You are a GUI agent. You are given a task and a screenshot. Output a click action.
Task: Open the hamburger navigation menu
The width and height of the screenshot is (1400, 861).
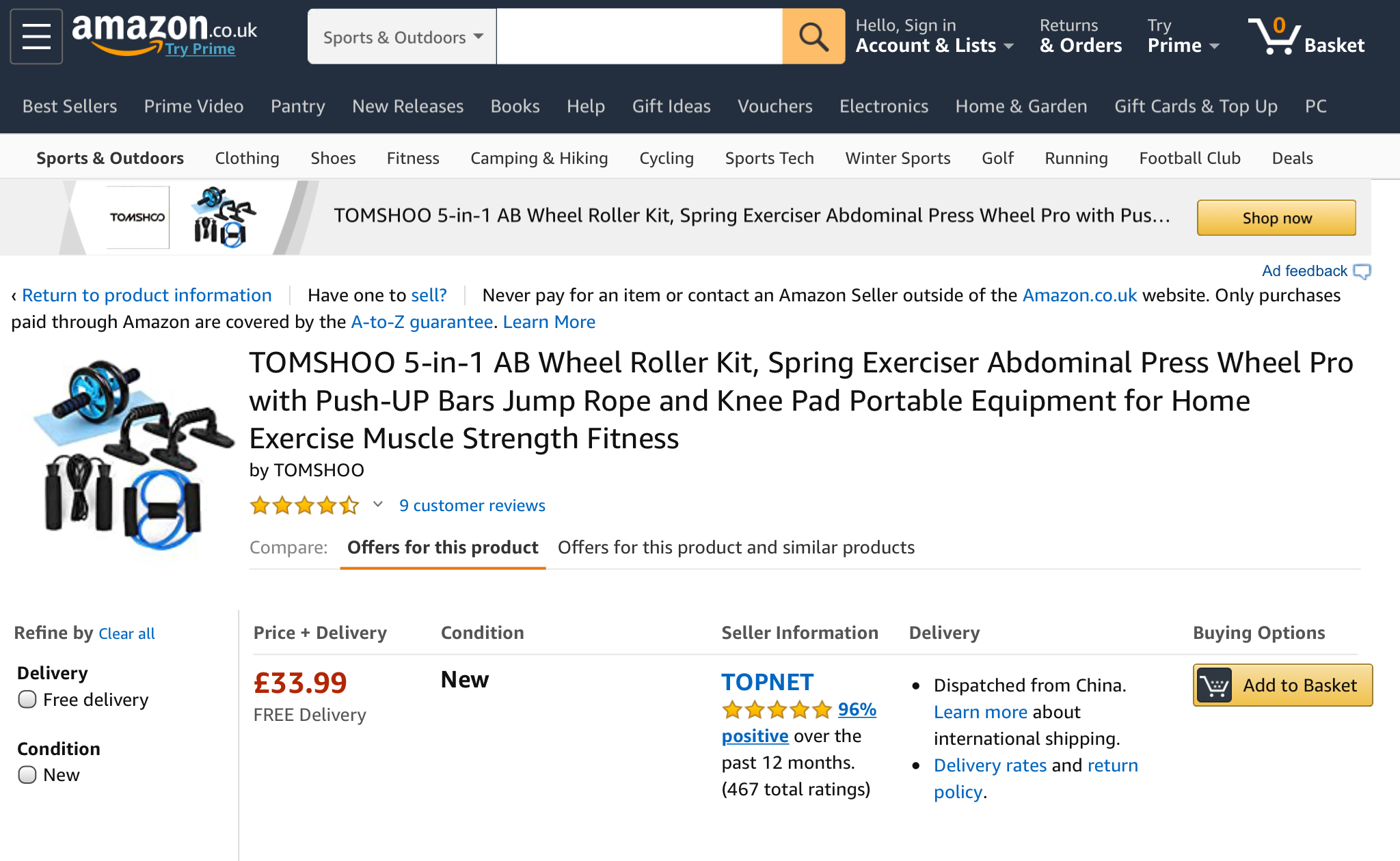36,36
